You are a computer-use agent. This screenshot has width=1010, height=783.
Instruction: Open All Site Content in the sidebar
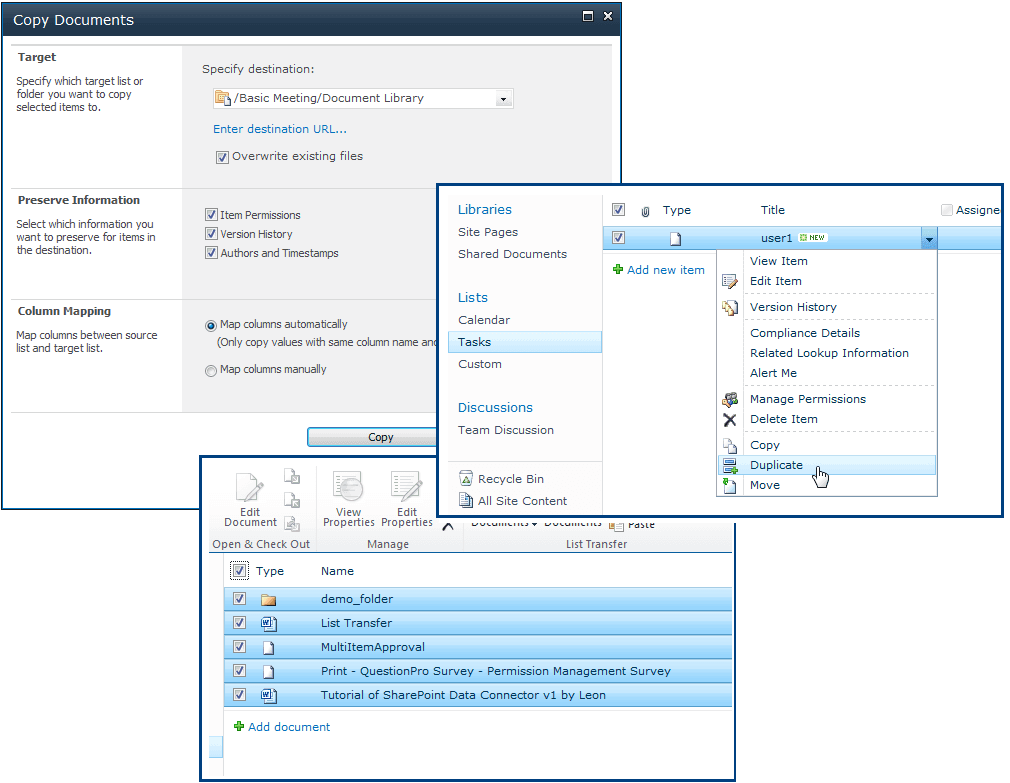[x=513, y=501]
